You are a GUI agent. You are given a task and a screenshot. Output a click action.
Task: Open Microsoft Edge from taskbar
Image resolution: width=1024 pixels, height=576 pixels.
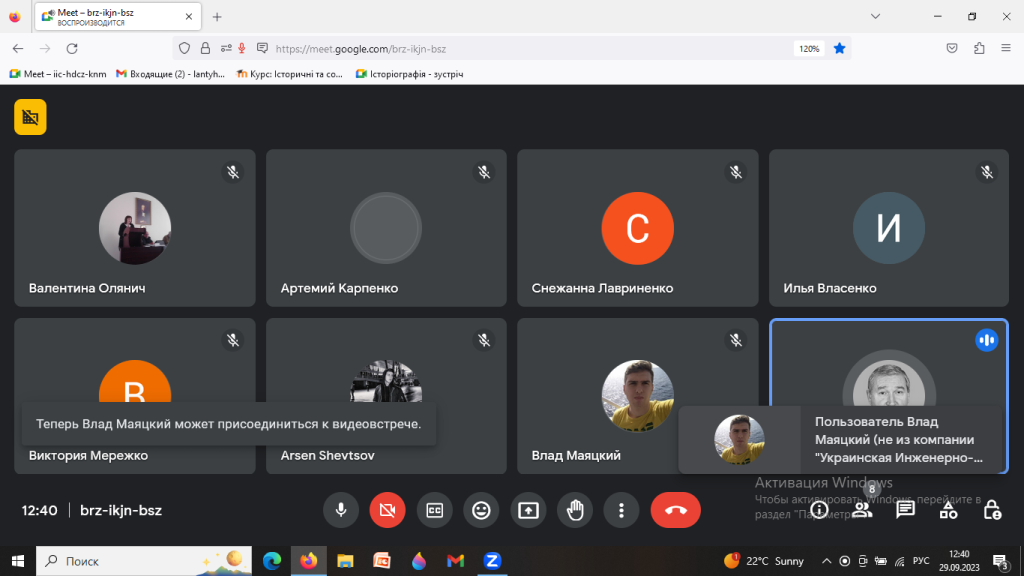coord(272,561)
